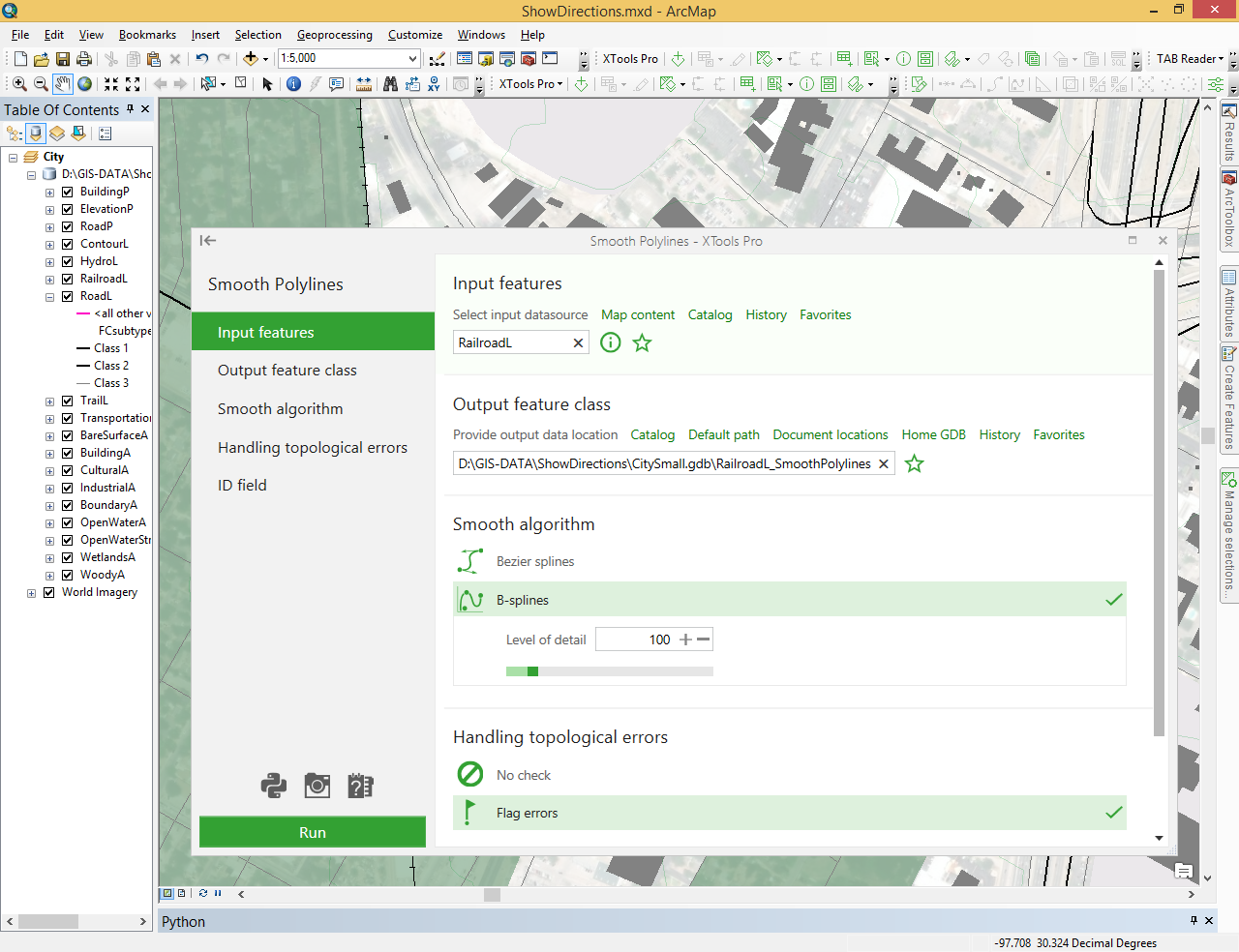Toggle the RailroadL layer checkbox
1239x952 pixels.
pyautogui.click(x=68, y=279)
